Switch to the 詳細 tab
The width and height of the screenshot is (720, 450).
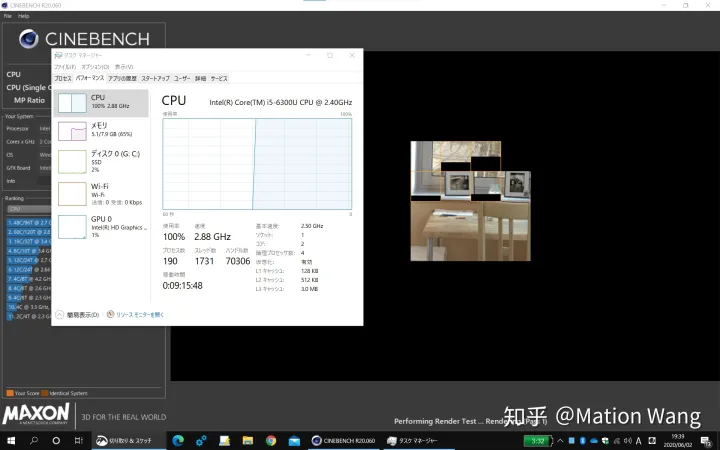[200, 79]
